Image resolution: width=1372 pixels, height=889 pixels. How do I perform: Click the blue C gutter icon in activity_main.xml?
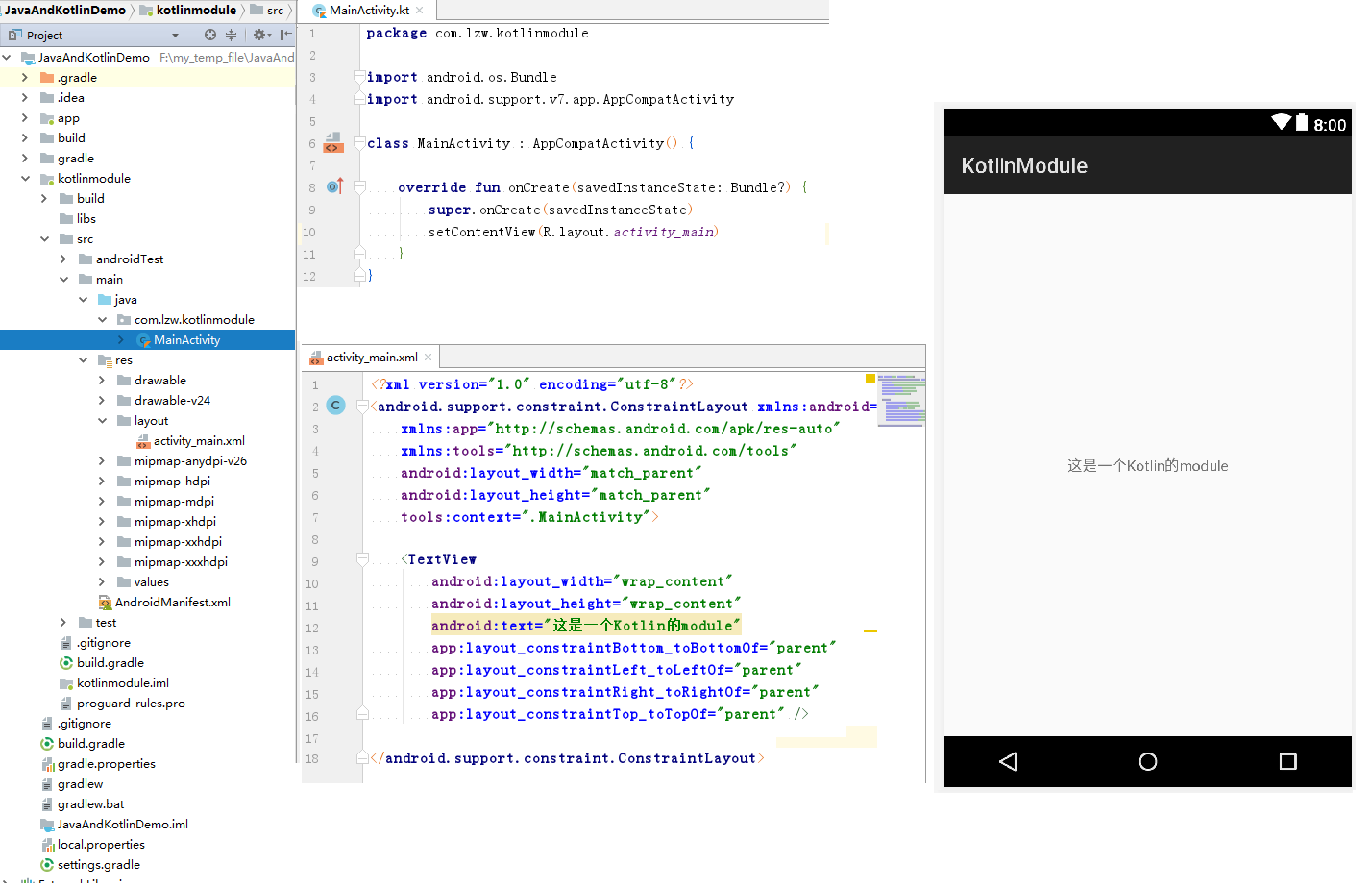[335, 406]
